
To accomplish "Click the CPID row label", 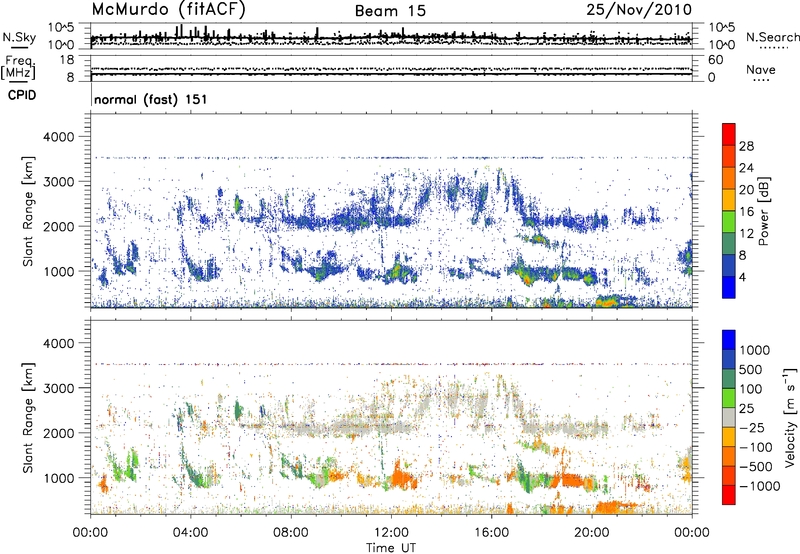I will coord(22,95).
